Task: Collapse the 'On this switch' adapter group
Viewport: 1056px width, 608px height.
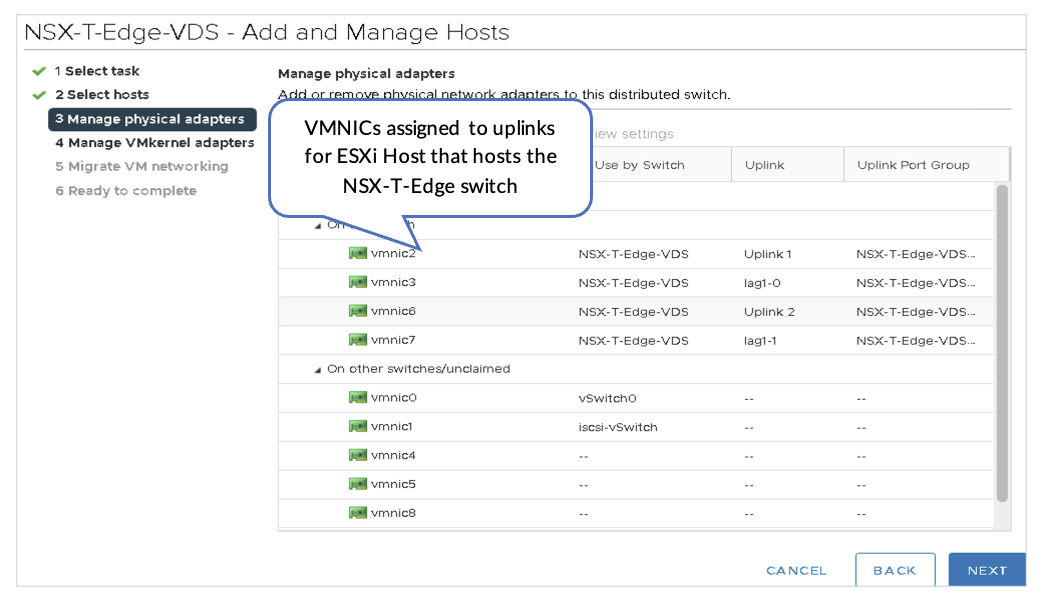Action: point(319,226)
